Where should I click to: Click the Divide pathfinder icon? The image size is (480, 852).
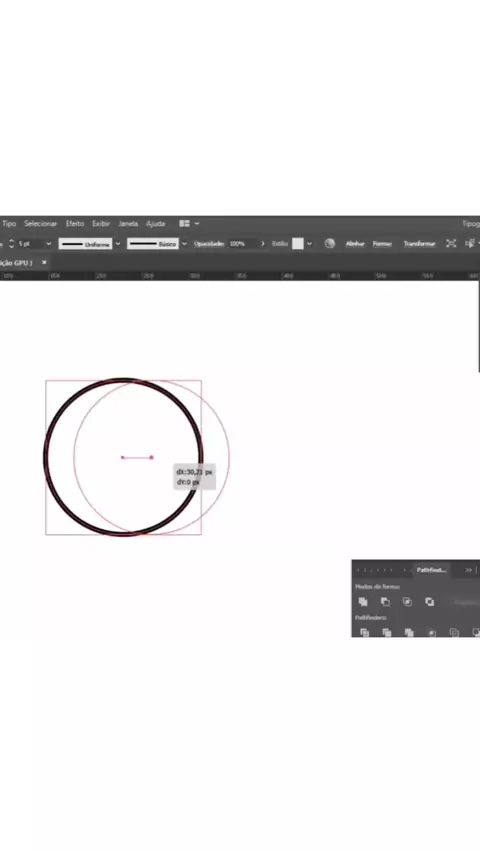click(x=365, y=632)
